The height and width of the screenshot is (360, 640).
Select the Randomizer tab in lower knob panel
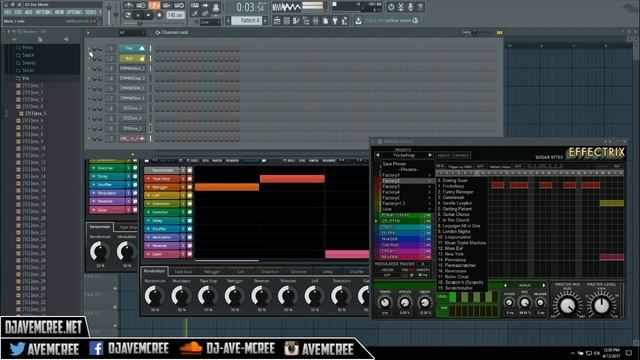154,271
